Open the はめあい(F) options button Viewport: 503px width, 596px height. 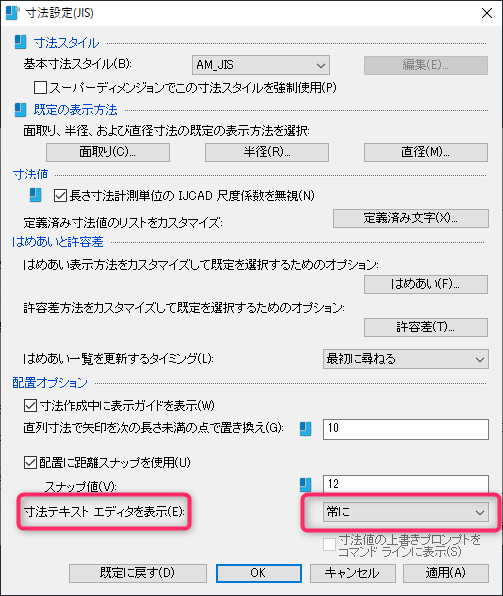(x=426, y=284)
